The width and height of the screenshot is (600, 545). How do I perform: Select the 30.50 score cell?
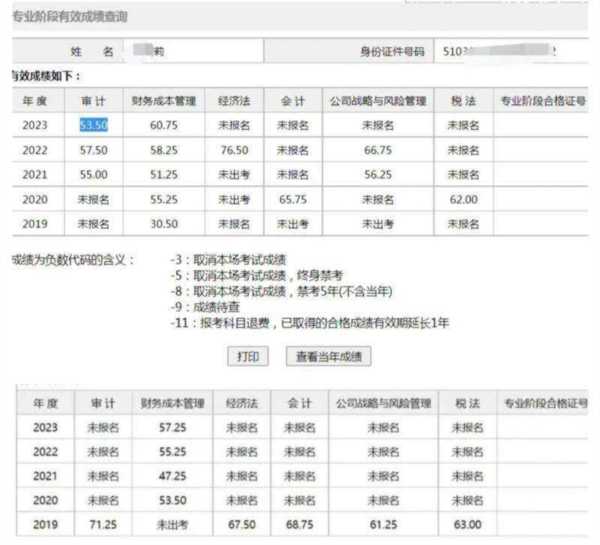[x=164, y=224]
